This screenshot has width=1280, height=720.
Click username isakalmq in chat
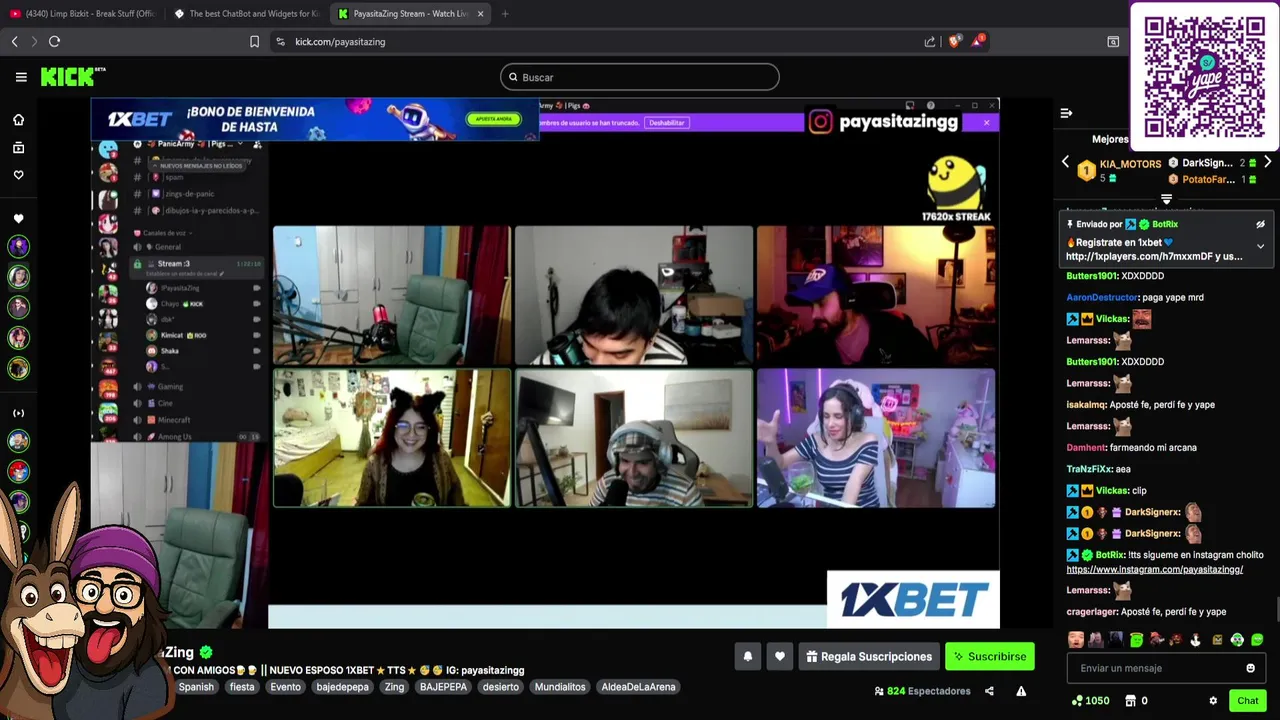[1086, 405]
